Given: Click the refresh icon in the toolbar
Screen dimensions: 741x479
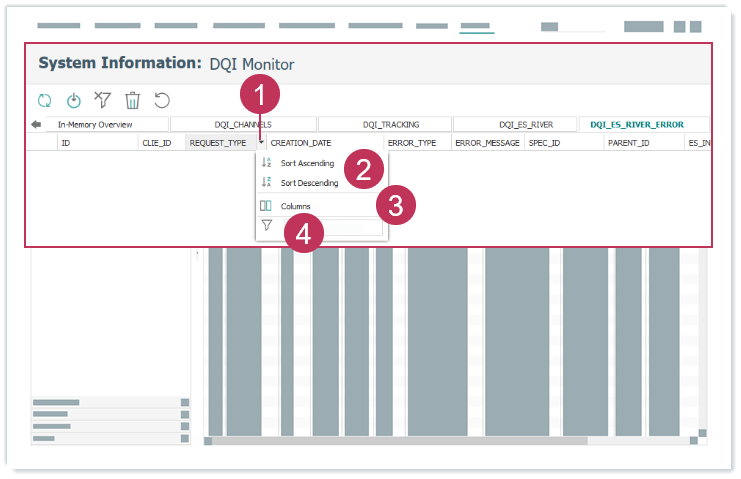Looking at the screenshot, I should [x=44, y=100].
